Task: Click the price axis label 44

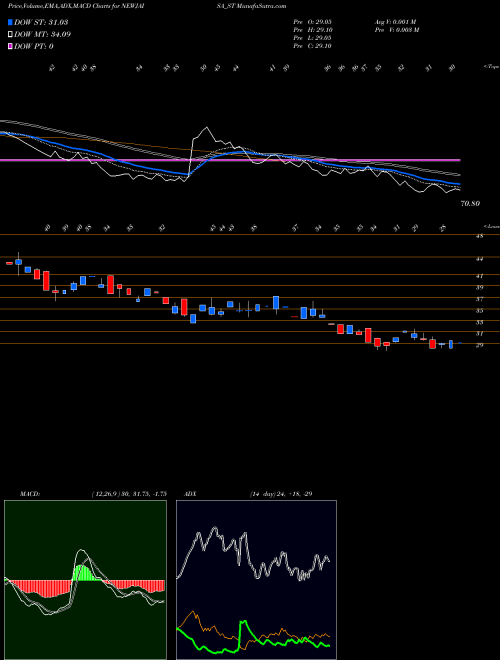Action: [x=479, y=259]
